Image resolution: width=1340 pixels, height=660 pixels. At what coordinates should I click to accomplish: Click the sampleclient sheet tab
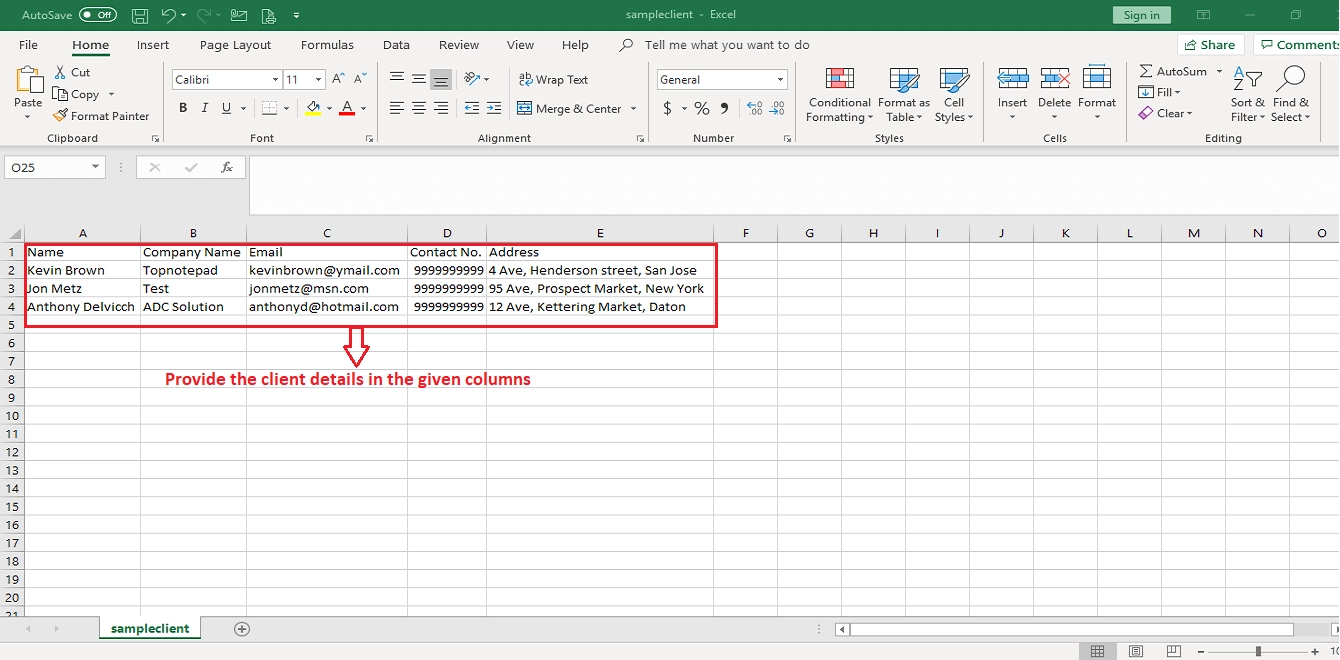[149, 628]
